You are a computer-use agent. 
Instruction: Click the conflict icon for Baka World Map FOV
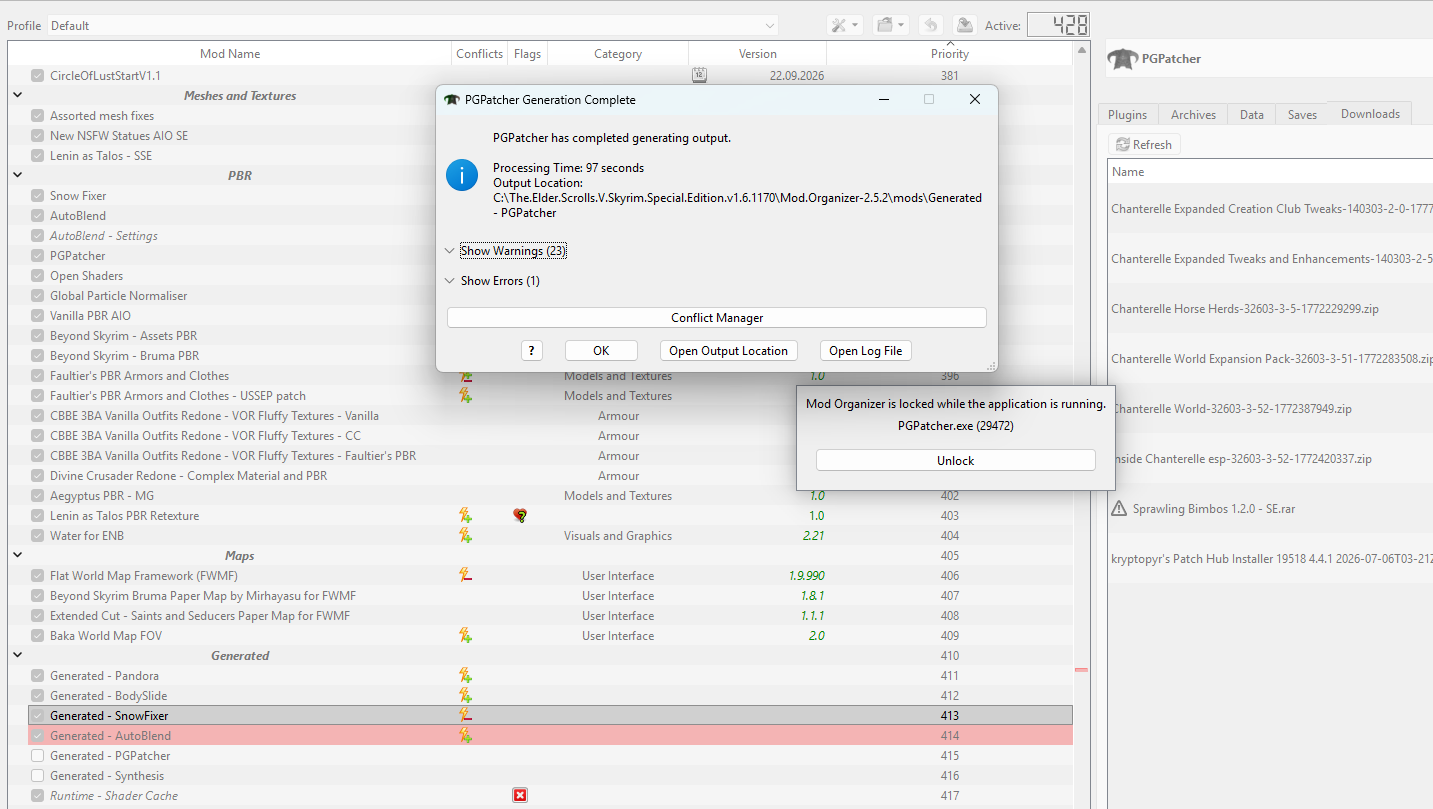465,636
